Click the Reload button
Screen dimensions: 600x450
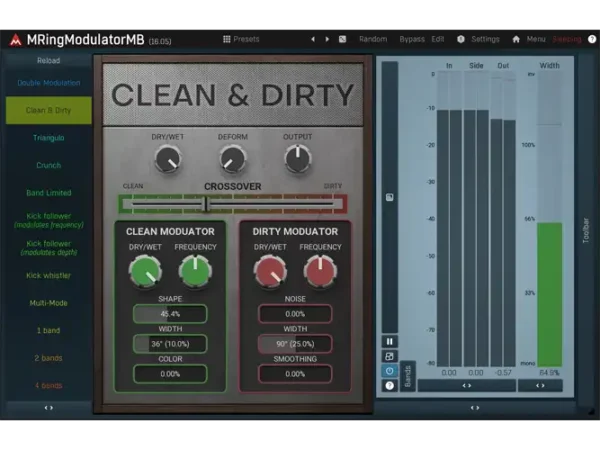[49, 60]
